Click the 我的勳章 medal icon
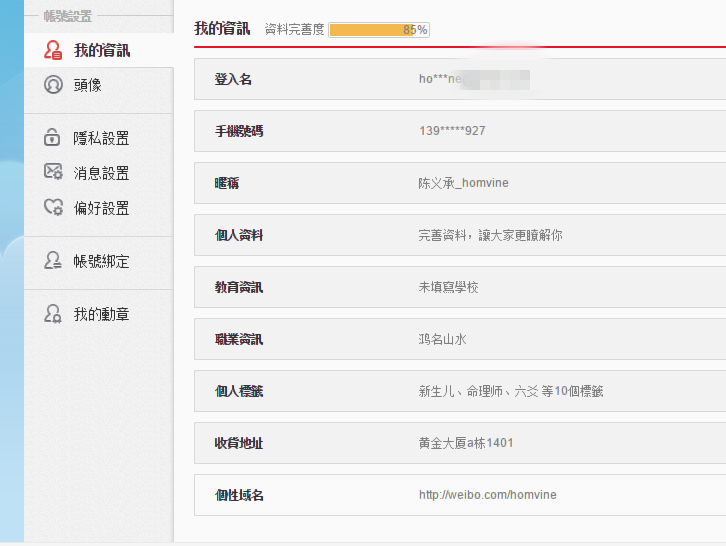Viewport: 726px width, 546px height. (x=54, y=314)
